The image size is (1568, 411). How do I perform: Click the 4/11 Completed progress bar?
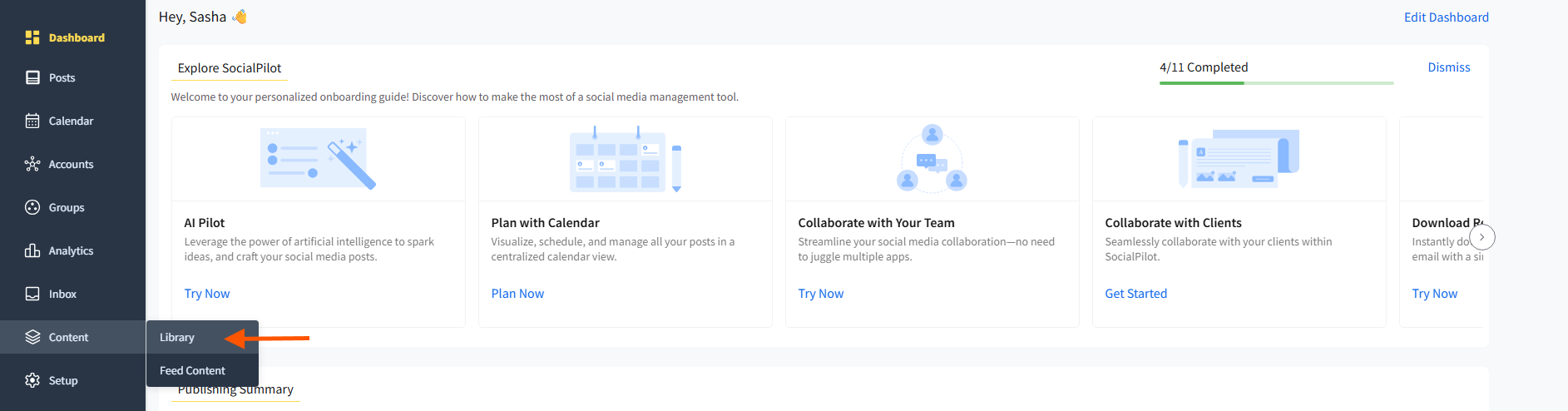pos(1277,83)
